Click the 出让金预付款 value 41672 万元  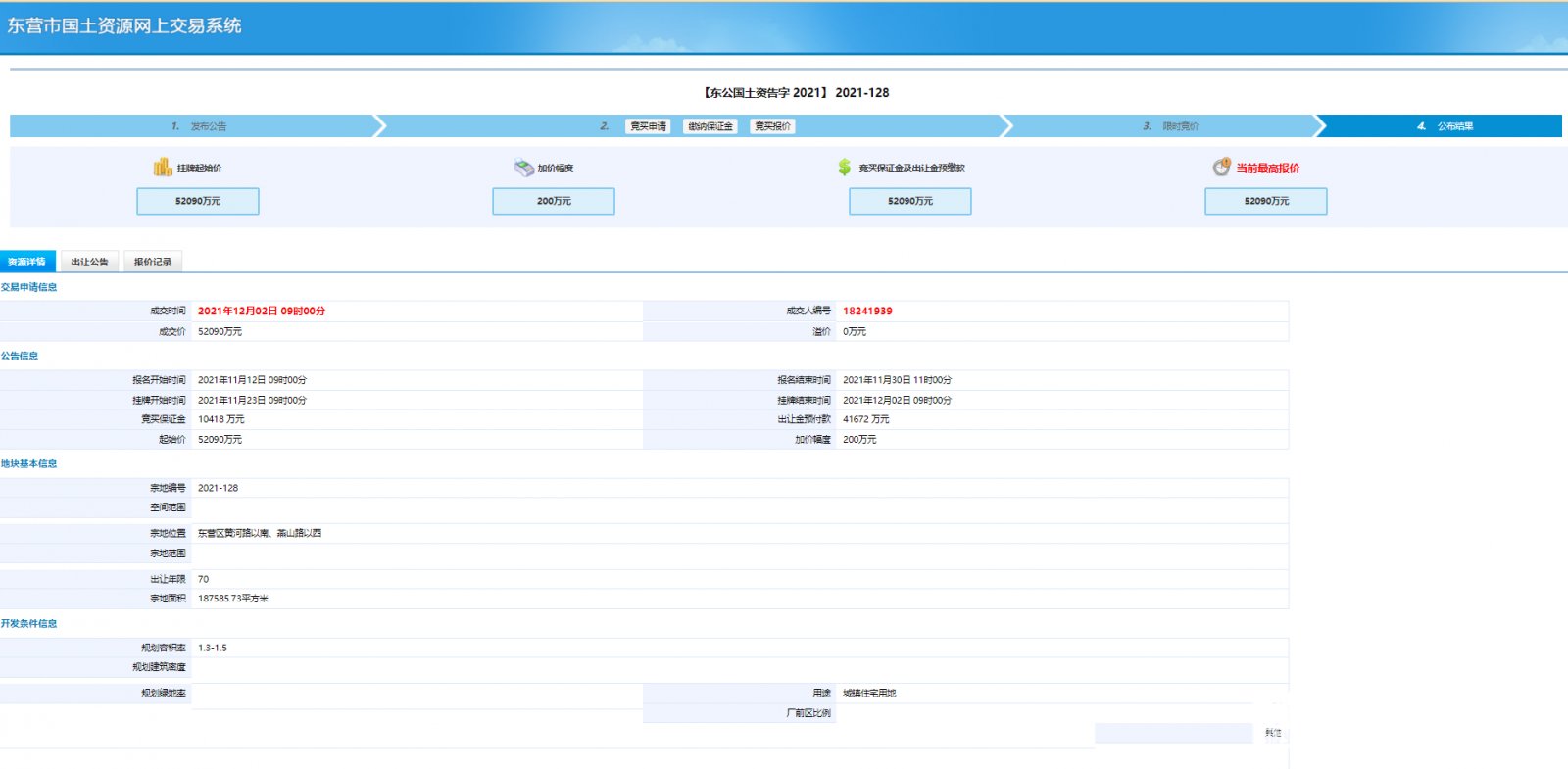(866, 419)
